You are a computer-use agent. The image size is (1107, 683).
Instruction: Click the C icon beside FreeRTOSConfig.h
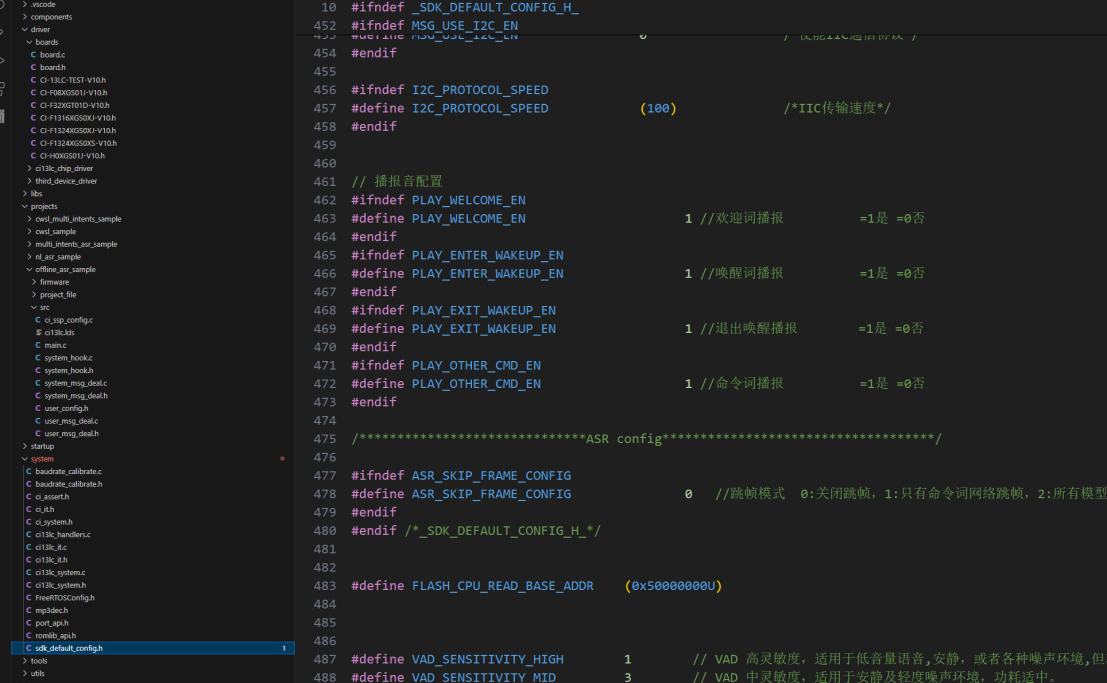(28, 598)
